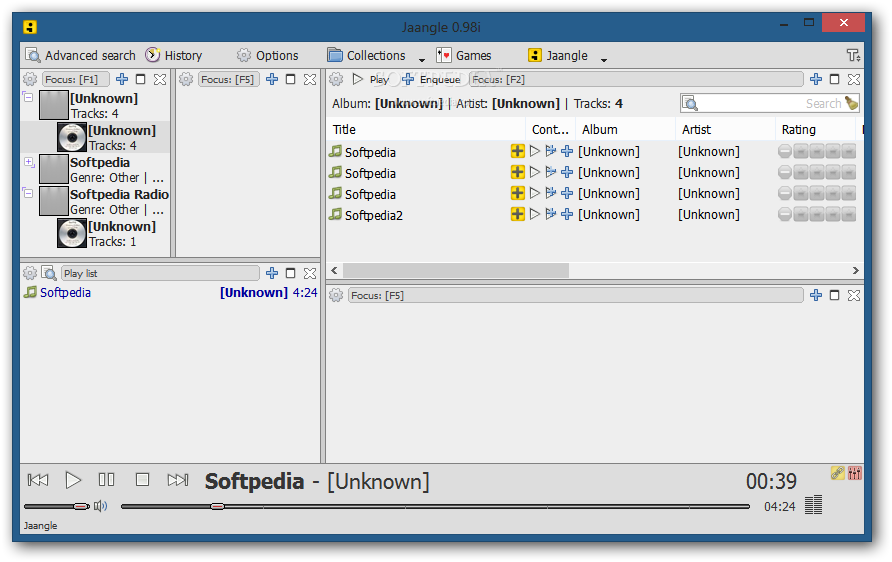Collapse the Softpedia Radio tree node
892x562 pixels.
click(28, 192)
